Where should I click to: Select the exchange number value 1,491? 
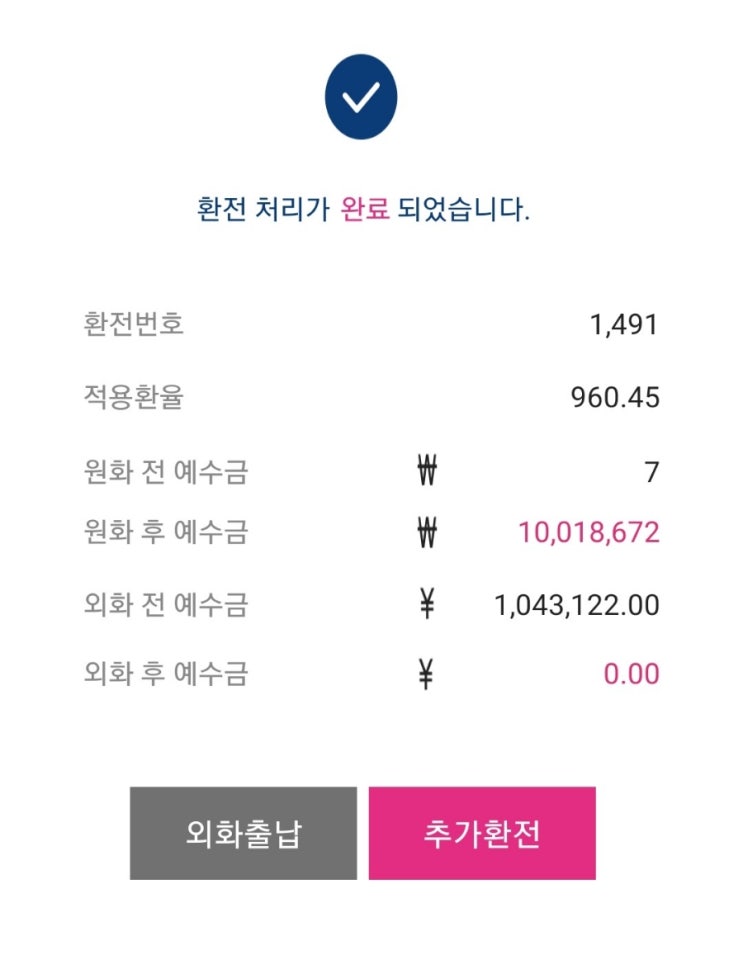click(624, 324)
